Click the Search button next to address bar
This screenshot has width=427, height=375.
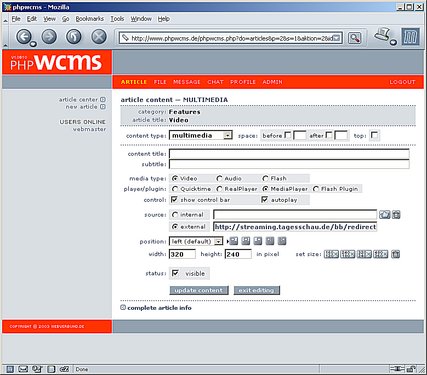(x=355, y=38)
